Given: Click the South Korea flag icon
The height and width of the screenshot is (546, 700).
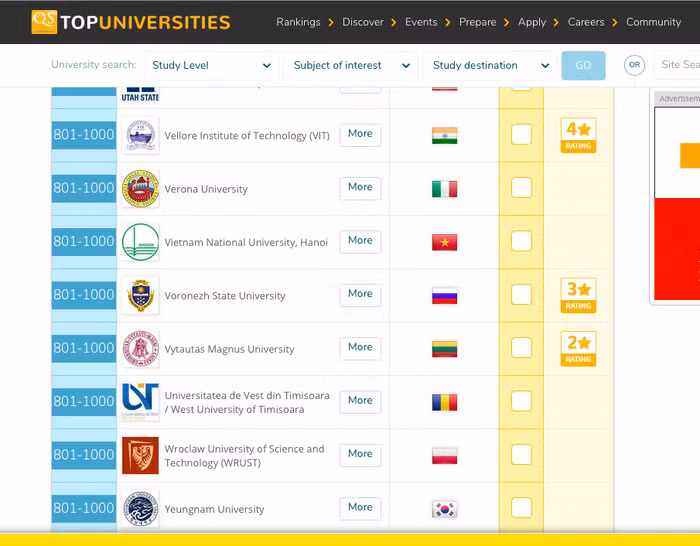Looking at the screenshot, I should [x=444, y=509].
